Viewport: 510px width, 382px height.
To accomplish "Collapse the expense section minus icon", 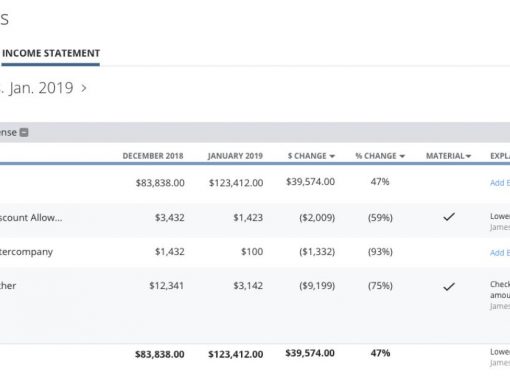I will (24, 133).
